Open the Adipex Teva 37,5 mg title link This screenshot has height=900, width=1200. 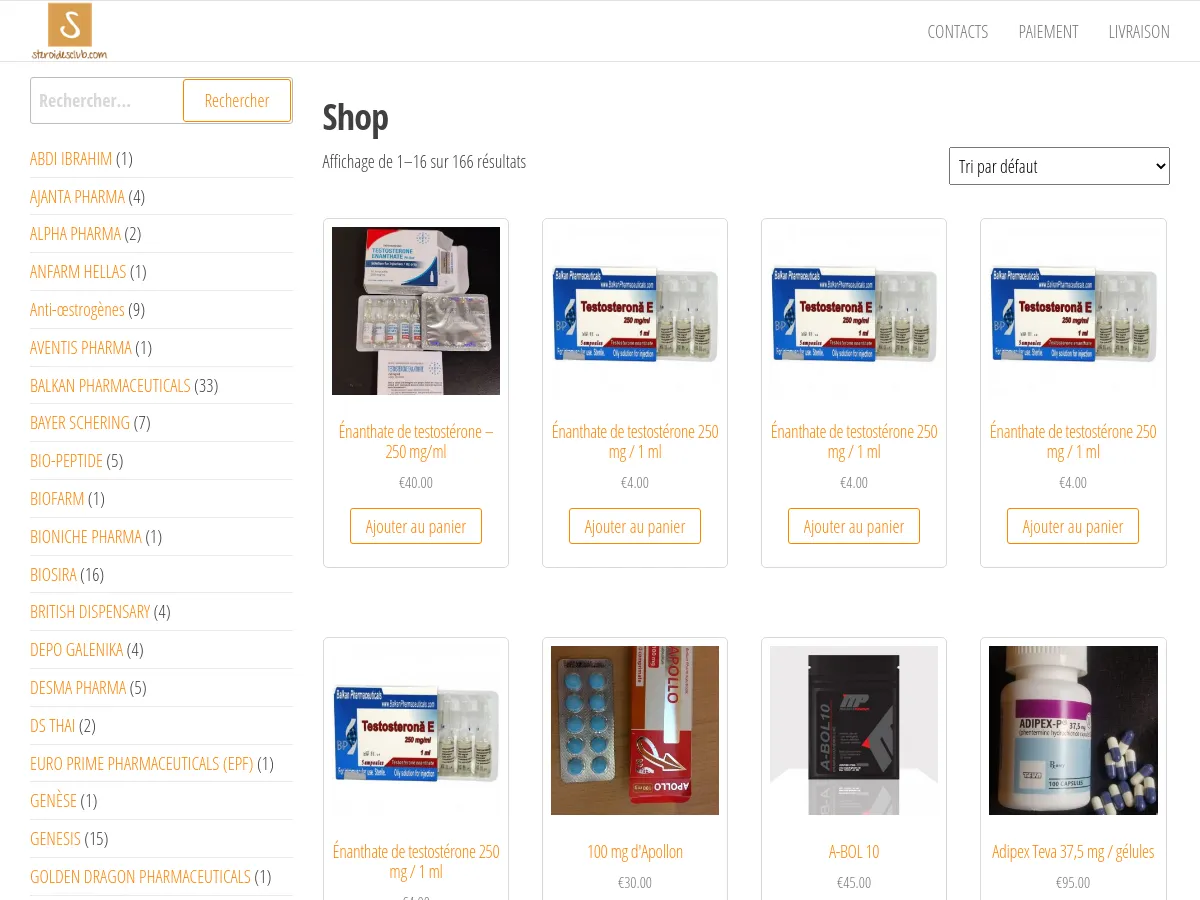tap(1073, 852)
